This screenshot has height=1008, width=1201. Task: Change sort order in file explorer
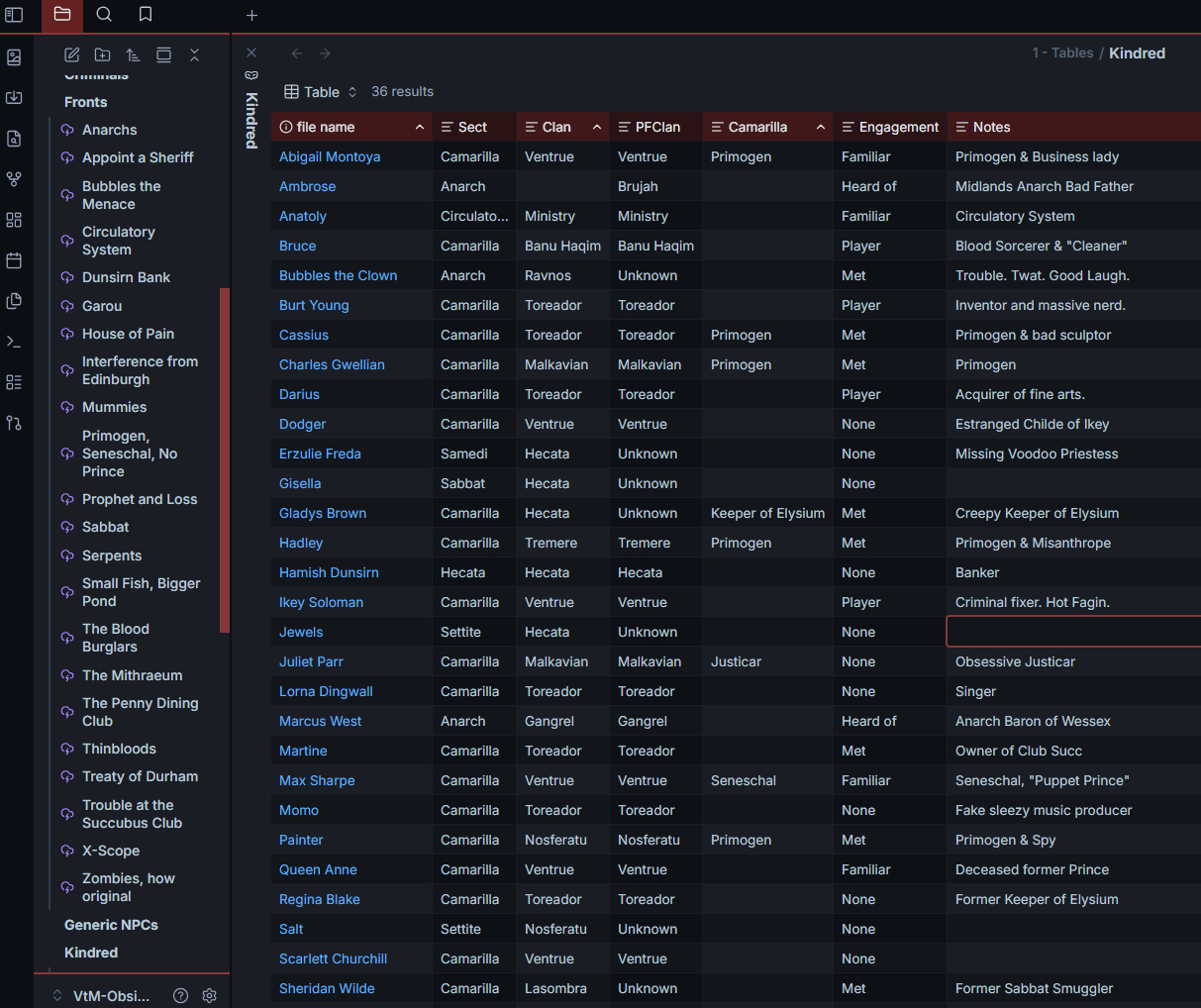click(x=133, y=55)
